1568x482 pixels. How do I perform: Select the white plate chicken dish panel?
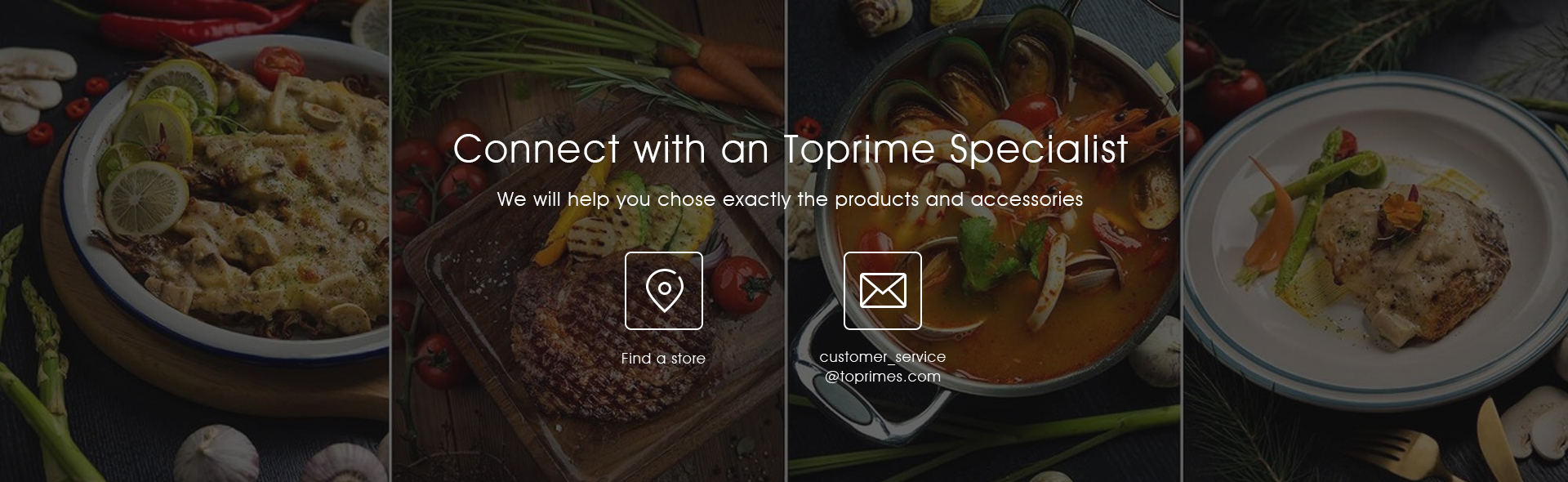1375,241
